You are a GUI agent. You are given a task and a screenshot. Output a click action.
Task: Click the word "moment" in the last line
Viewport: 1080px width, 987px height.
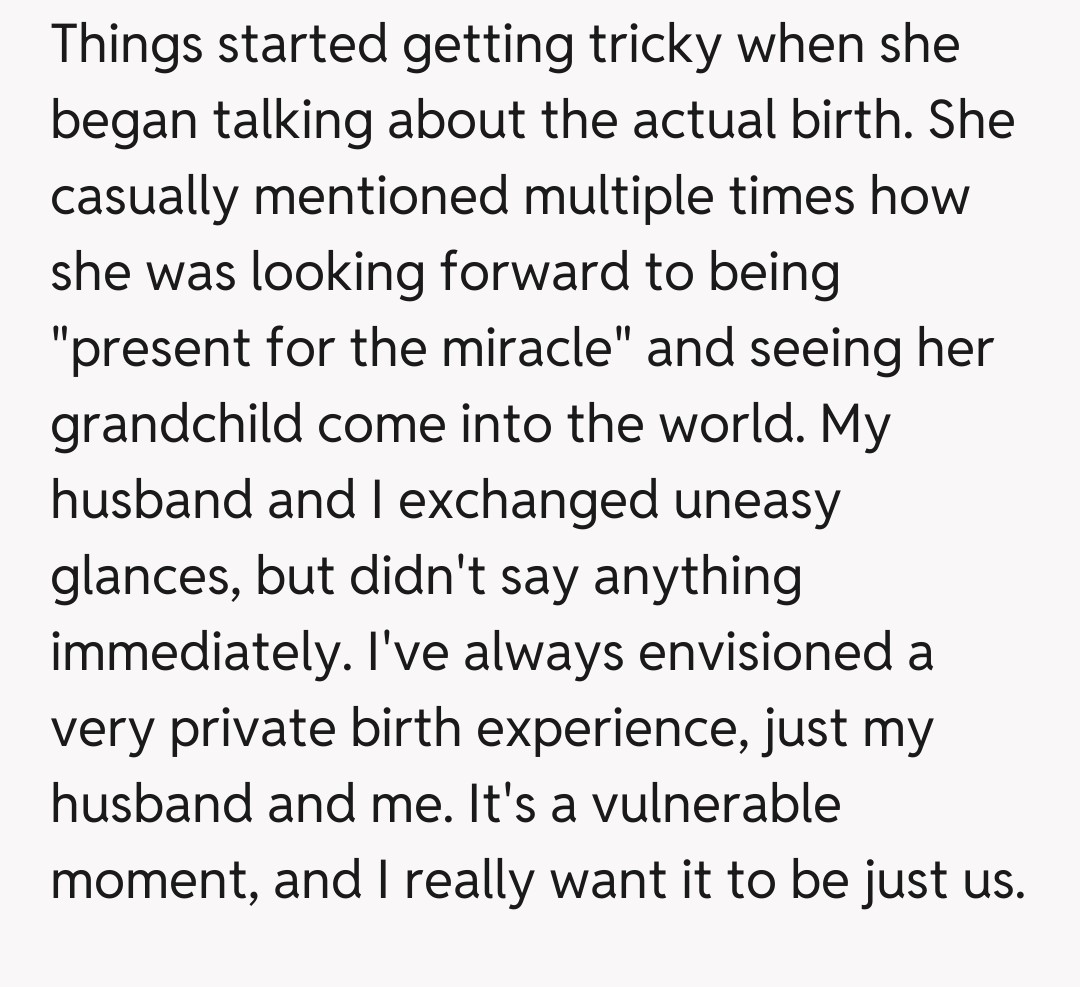pyautogui.click(x=150, y=882)
